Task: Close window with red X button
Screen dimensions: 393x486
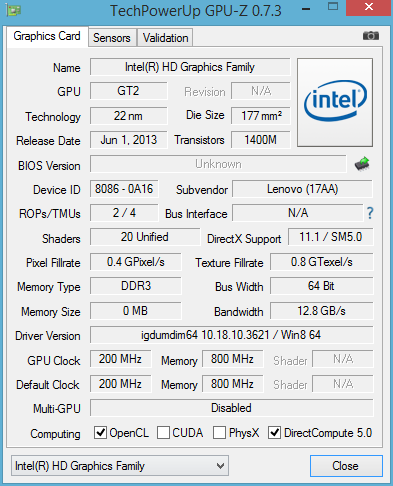Action: [368, 7]
